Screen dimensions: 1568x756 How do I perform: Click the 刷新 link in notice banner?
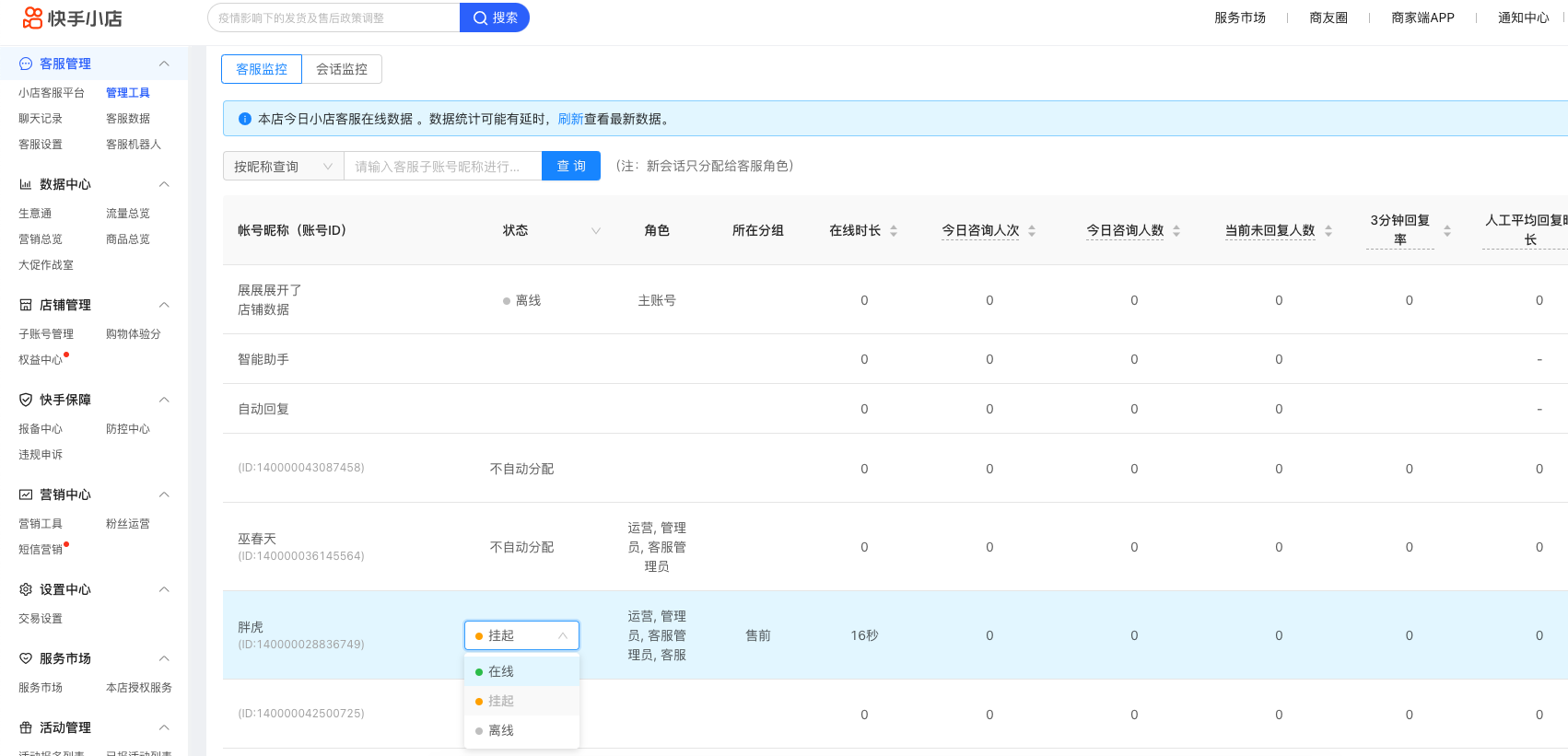coord(570,119)
